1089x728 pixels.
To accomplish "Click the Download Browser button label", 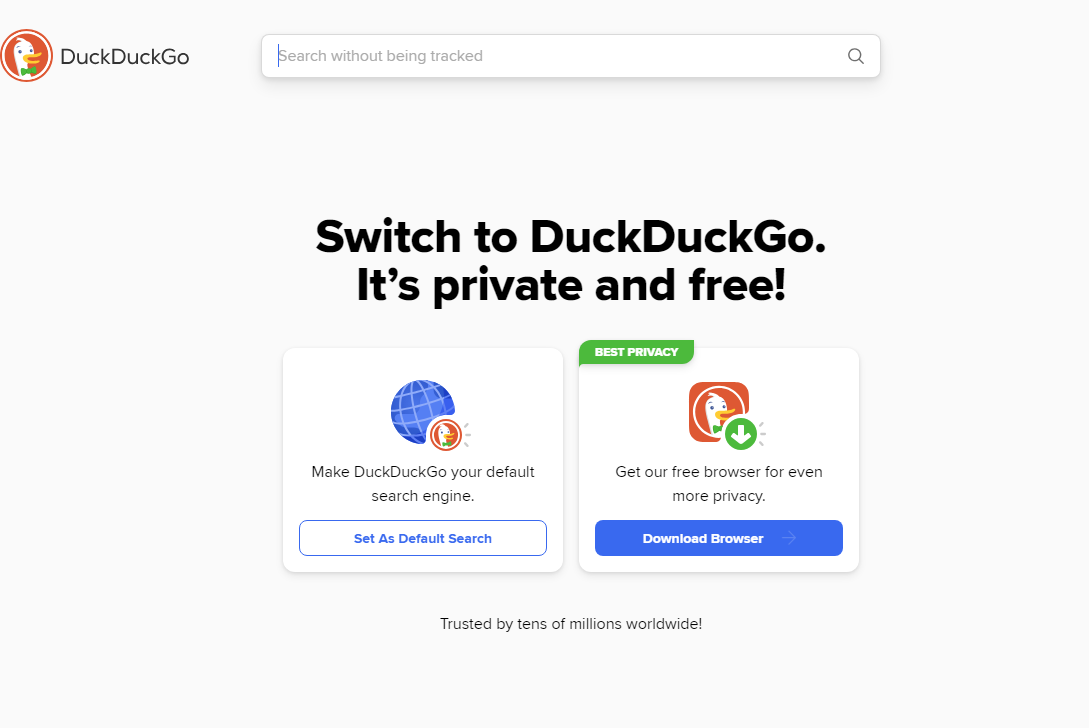I will (x=703, y=538).
